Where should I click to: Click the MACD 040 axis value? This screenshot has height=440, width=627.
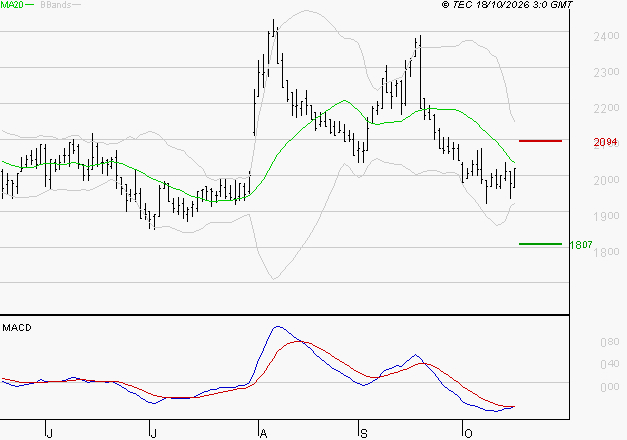609,364
